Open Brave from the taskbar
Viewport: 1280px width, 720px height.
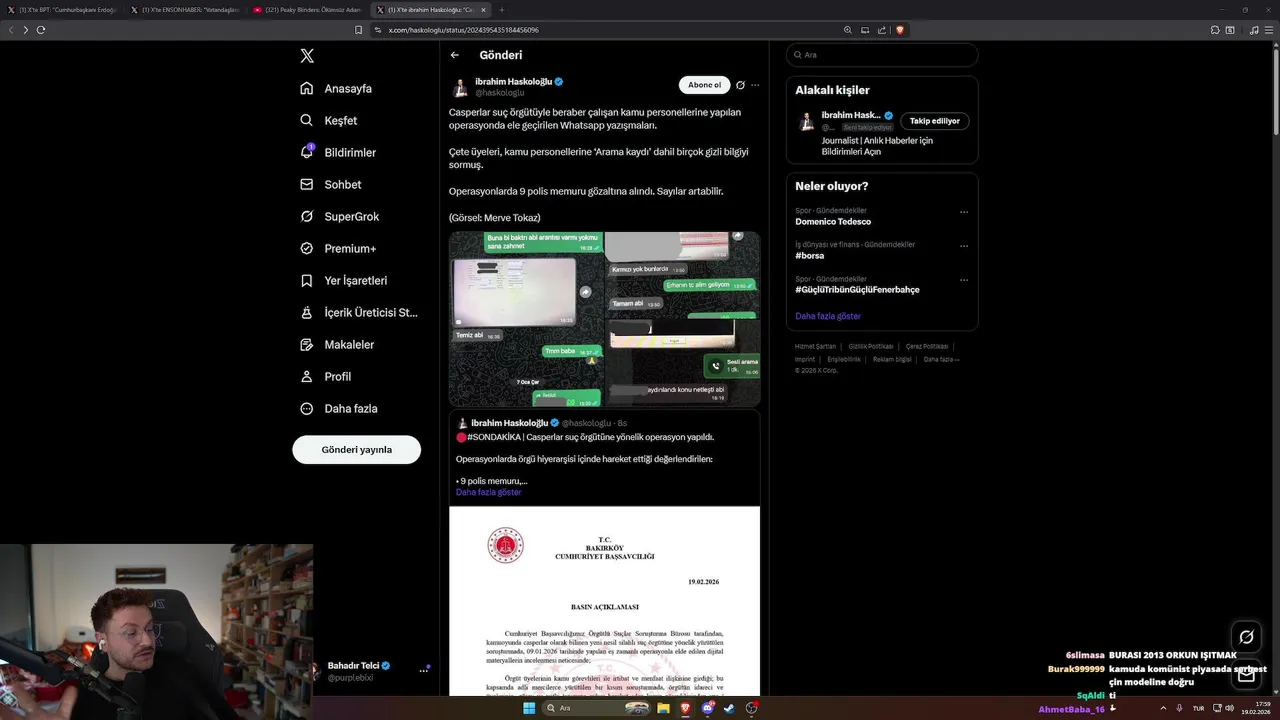(686, 708)
